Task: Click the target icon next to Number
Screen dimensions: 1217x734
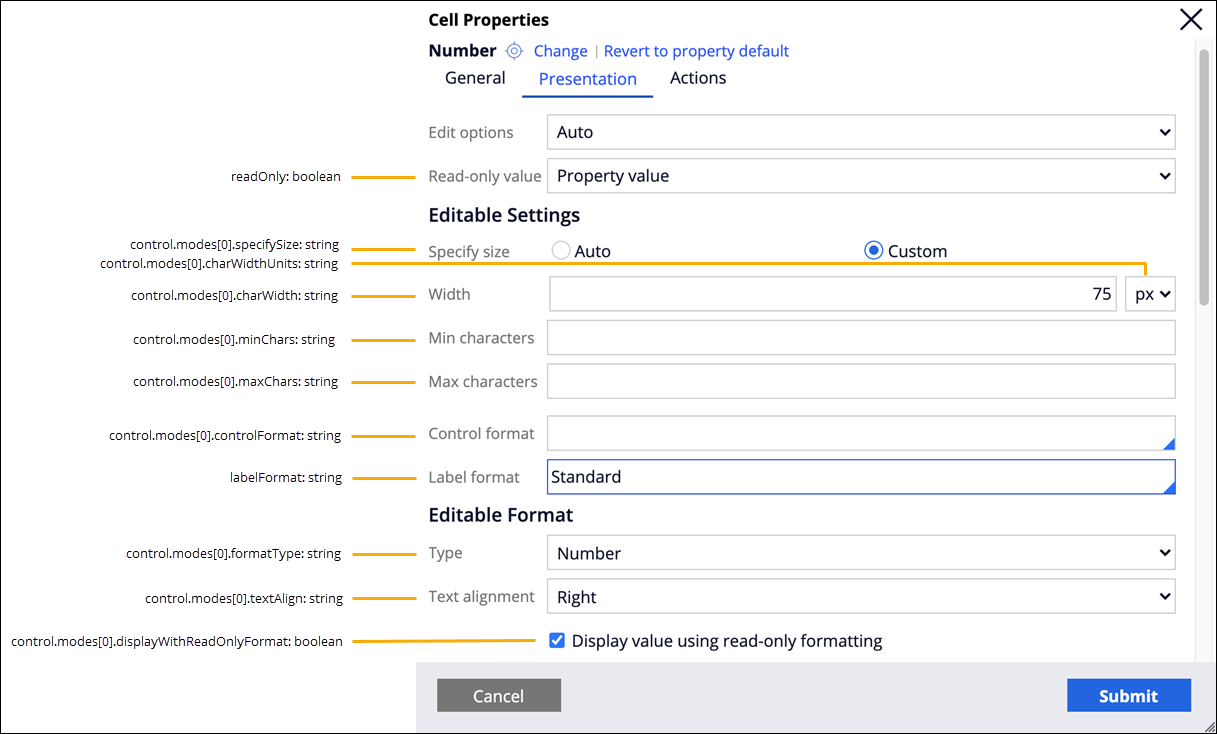Action: 514,51
